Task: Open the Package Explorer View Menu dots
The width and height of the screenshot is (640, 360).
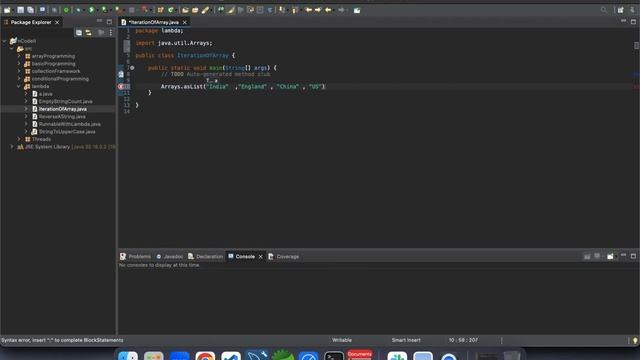Action: click(111, 33)
